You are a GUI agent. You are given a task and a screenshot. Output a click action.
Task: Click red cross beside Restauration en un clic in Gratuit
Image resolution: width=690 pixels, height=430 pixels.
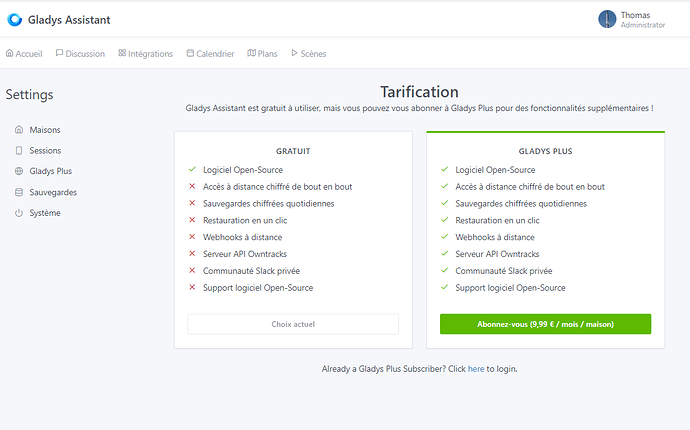pyautogui.click(x=192, y=220)
